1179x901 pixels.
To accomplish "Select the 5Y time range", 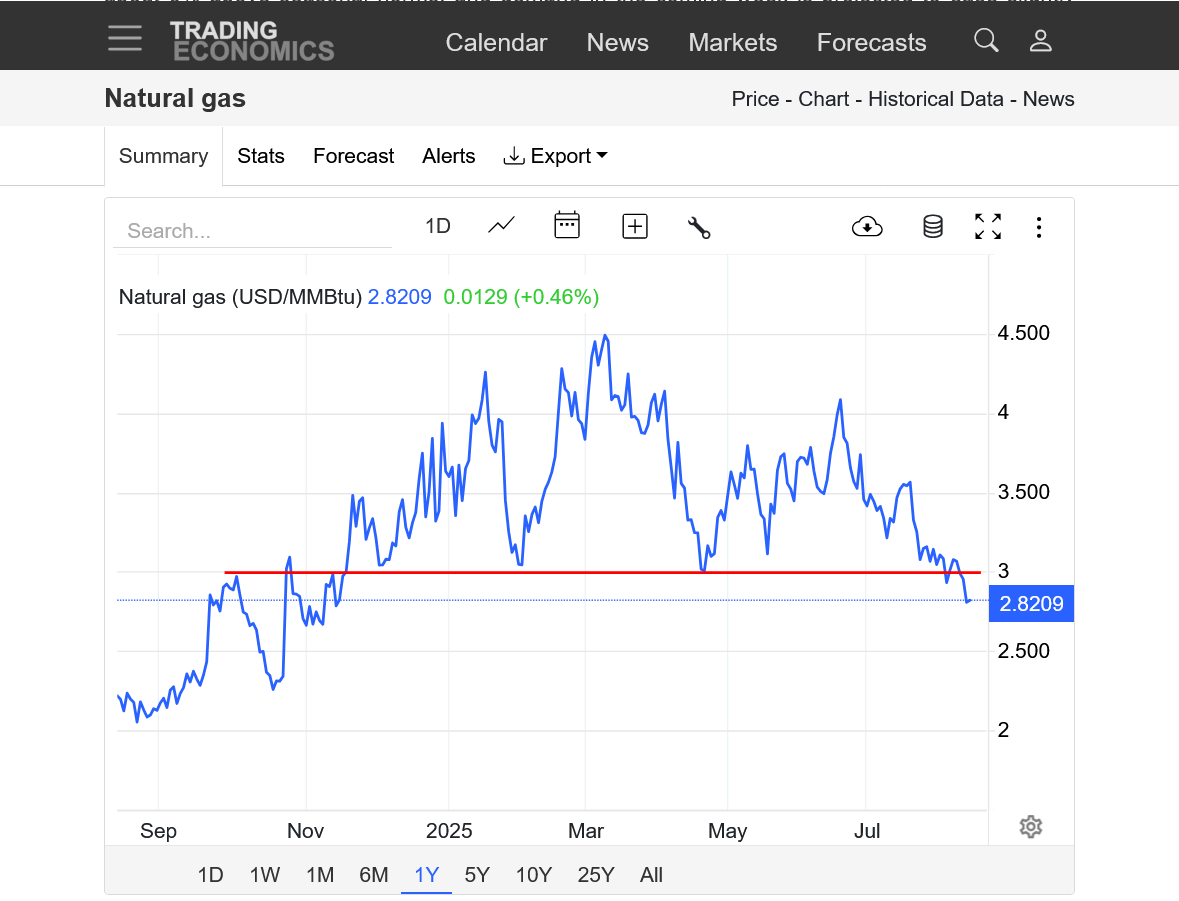I will point(477,875).
